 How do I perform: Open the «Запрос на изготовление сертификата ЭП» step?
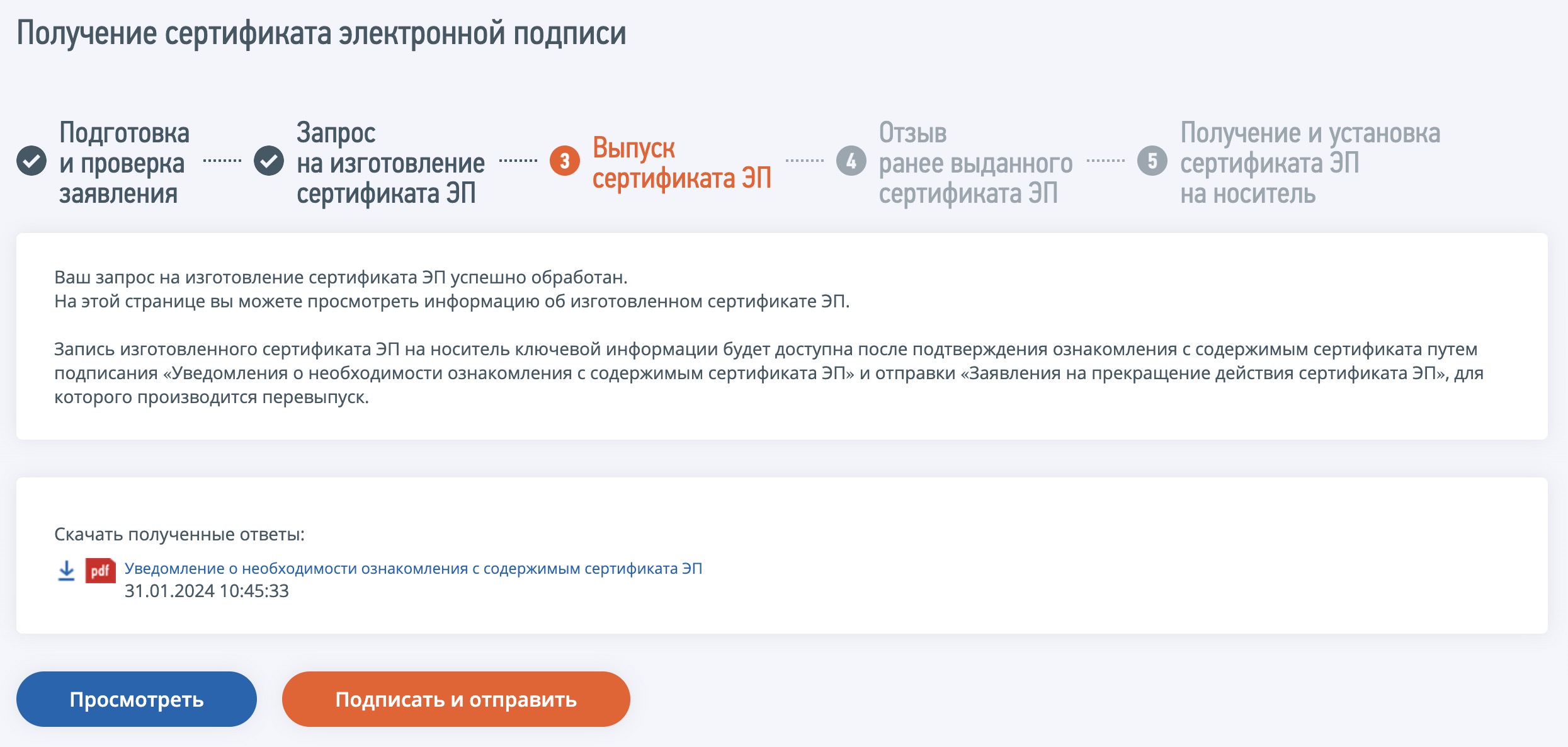coord(390,163)
